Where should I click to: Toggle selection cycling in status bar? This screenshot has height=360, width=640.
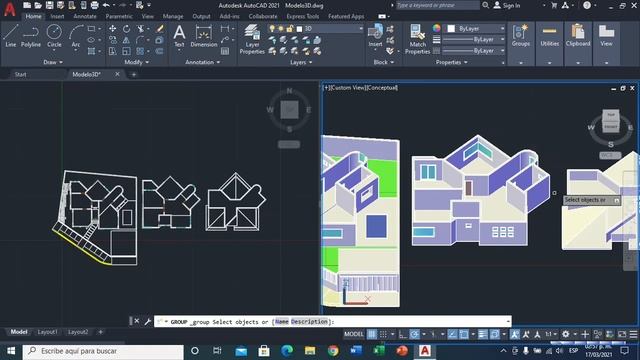click(494, 334)
